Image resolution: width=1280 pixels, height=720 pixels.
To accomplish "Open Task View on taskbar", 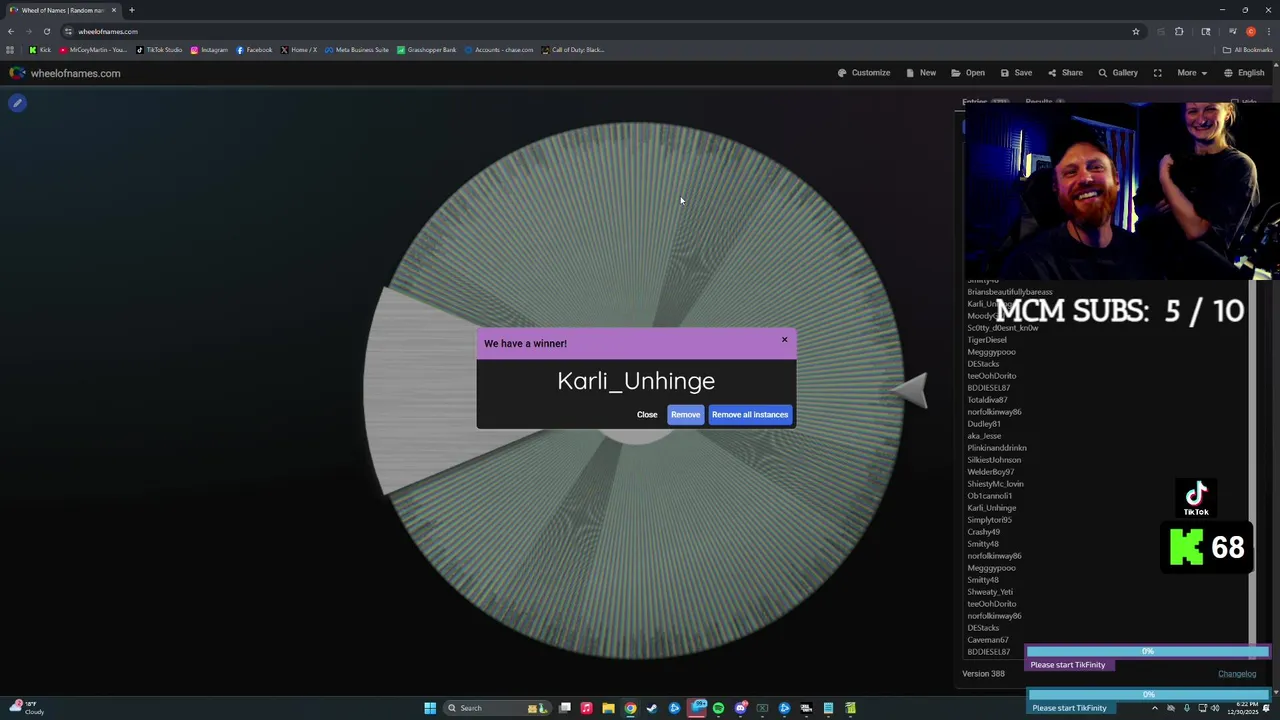I will click(565, 708).
